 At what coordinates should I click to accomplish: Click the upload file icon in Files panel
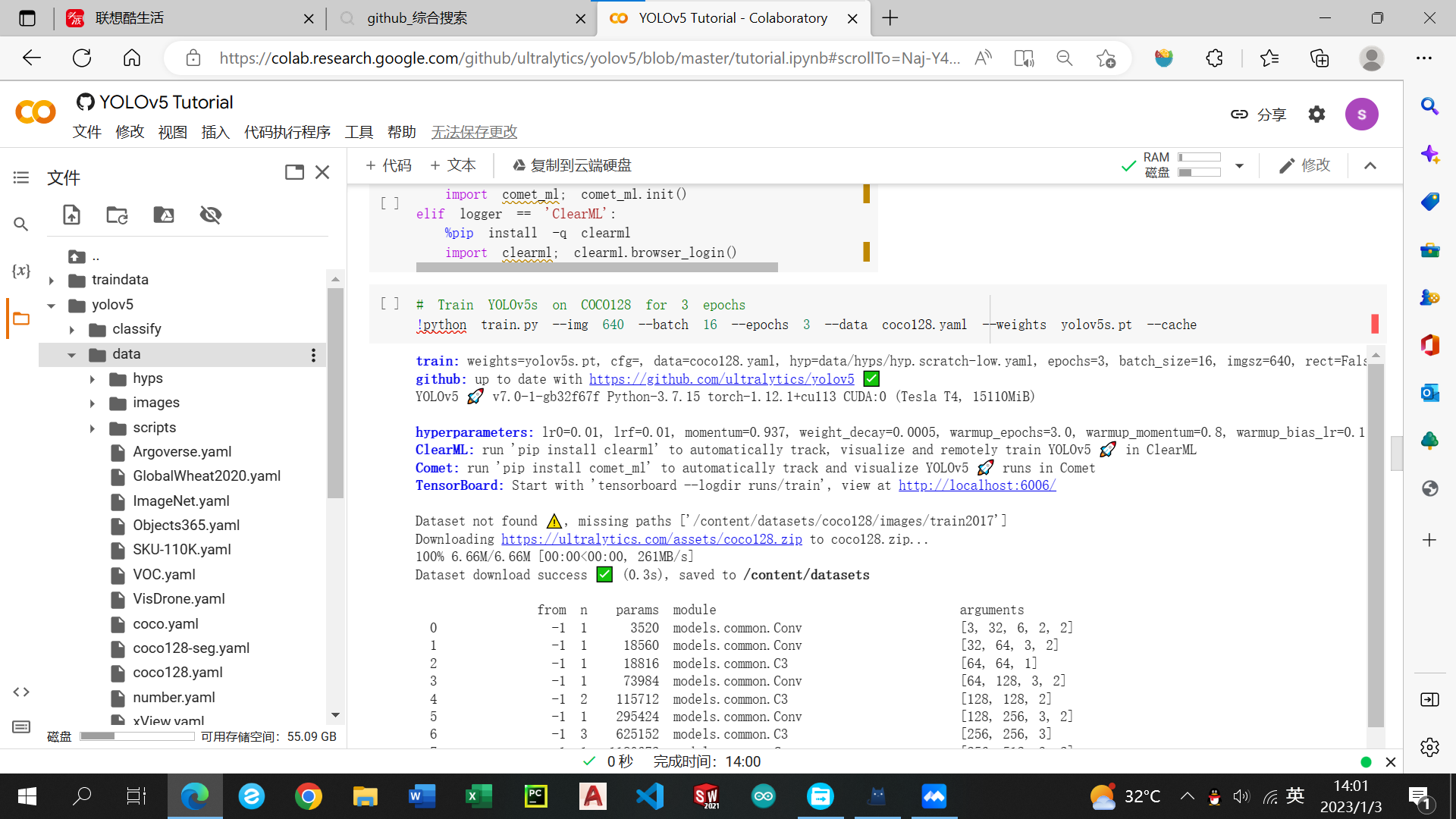click(71, 215)
